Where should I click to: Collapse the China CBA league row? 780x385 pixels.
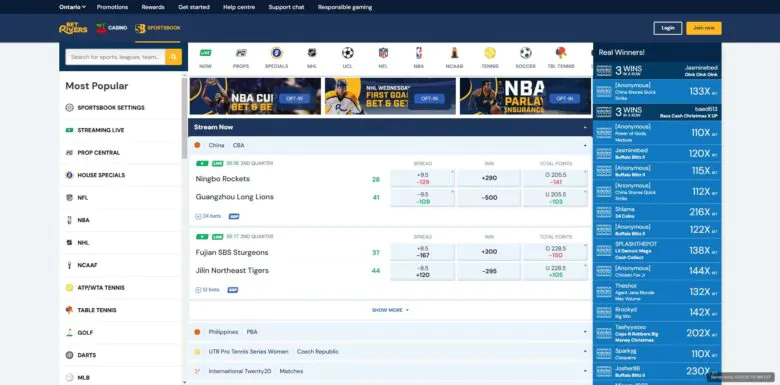[x=585, y=145]
